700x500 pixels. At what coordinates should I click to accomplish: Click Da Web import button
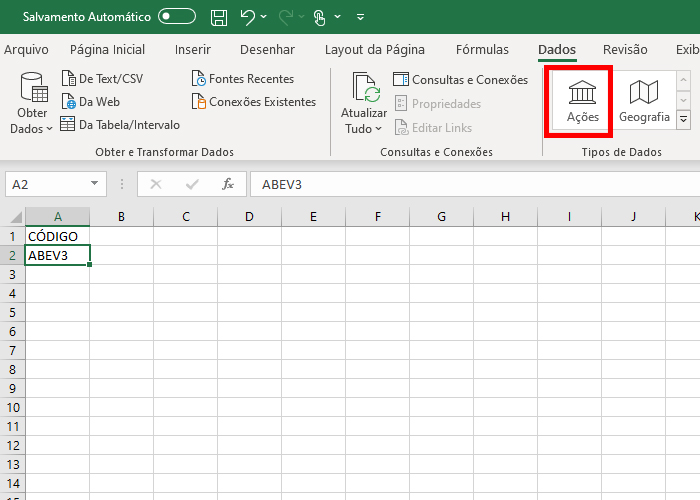pyautogui.click(x=91, y=102)
